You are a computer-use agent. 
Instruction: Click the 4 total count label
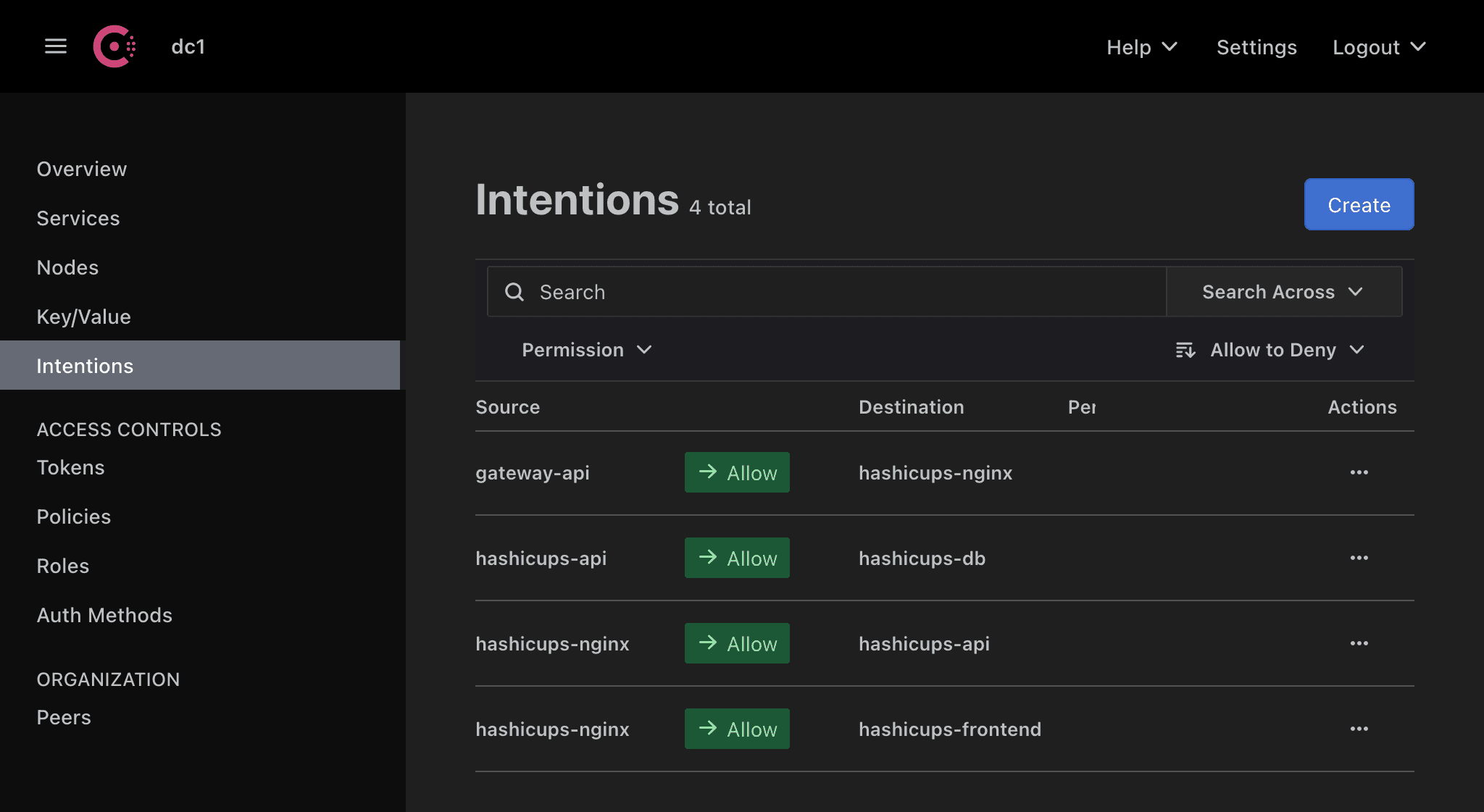[x=720, y=207]
